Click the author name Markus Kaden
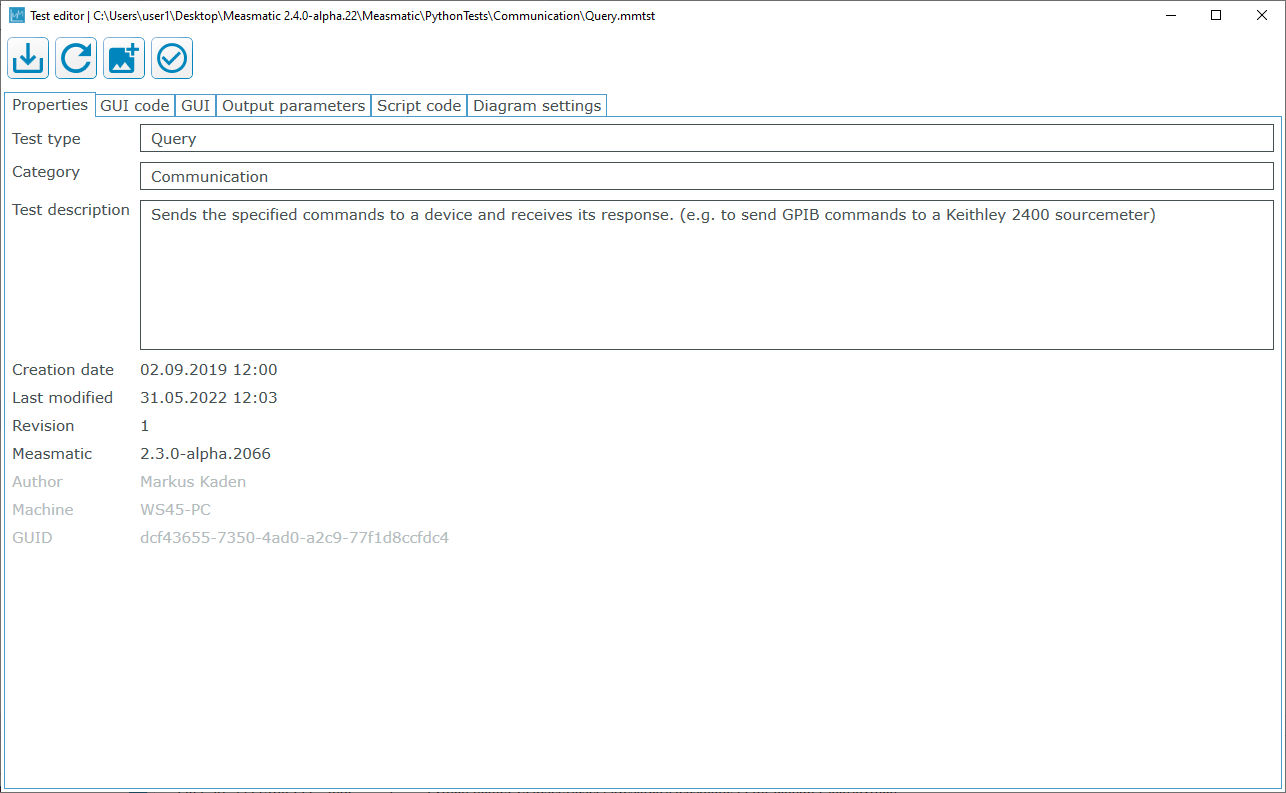Image resolution: width=1286 pixels, height=793 pixels. click(x=193, y=482)
